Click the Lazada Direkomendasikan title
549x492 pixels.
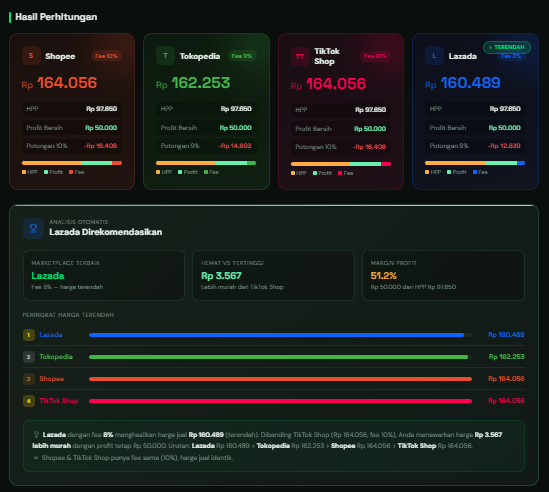click(x=106, y=232)
